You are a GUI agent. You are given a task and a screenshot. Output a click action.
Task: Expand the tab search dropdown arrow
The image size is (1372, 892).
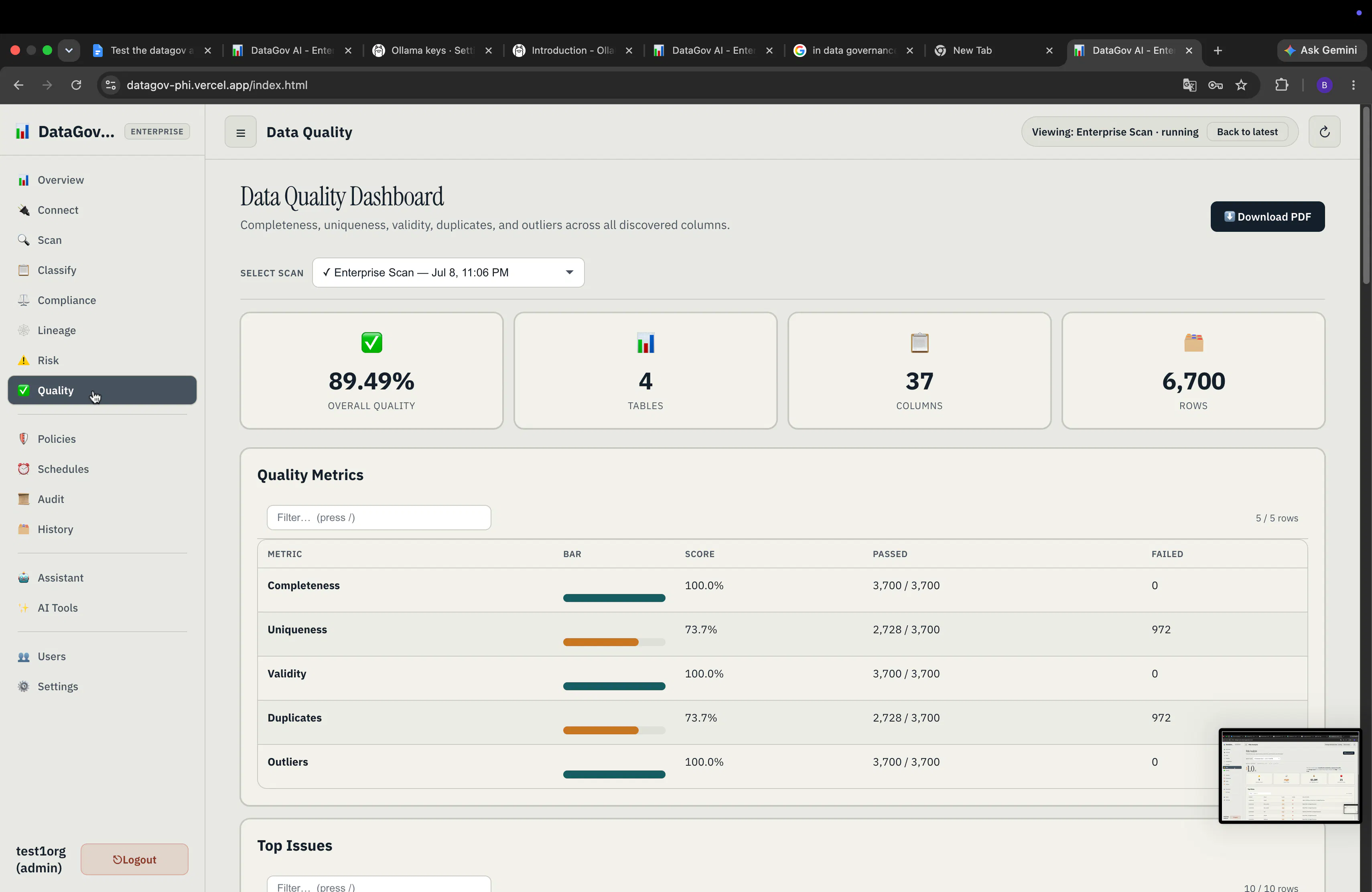pyautogui.click(x=69, y=50)
